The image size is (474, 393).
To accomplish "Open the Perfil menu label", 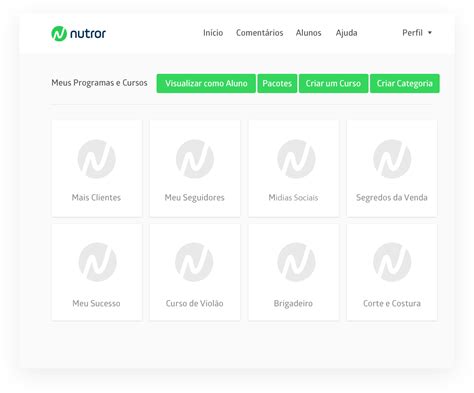I will coord(412,33).
